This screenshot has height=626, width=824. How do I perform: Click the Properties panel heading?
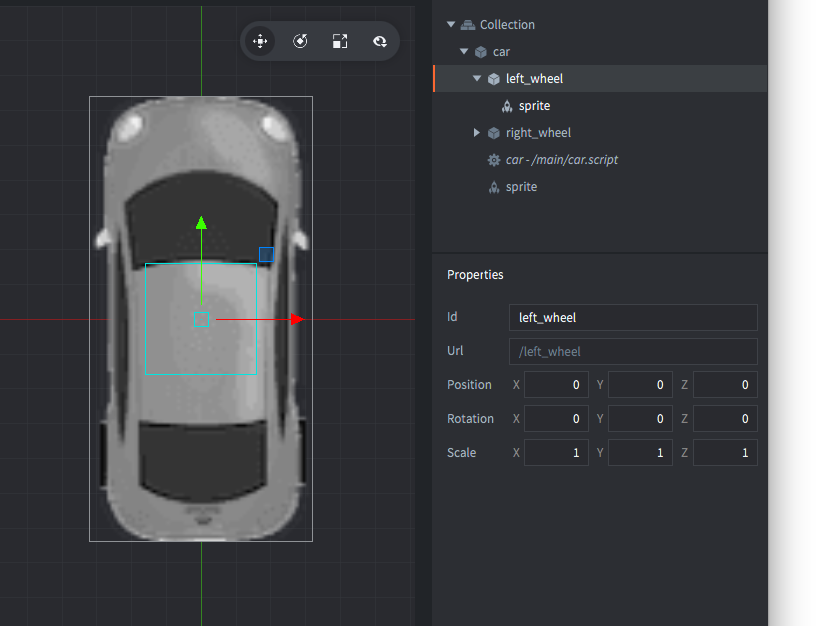[475, 275]
